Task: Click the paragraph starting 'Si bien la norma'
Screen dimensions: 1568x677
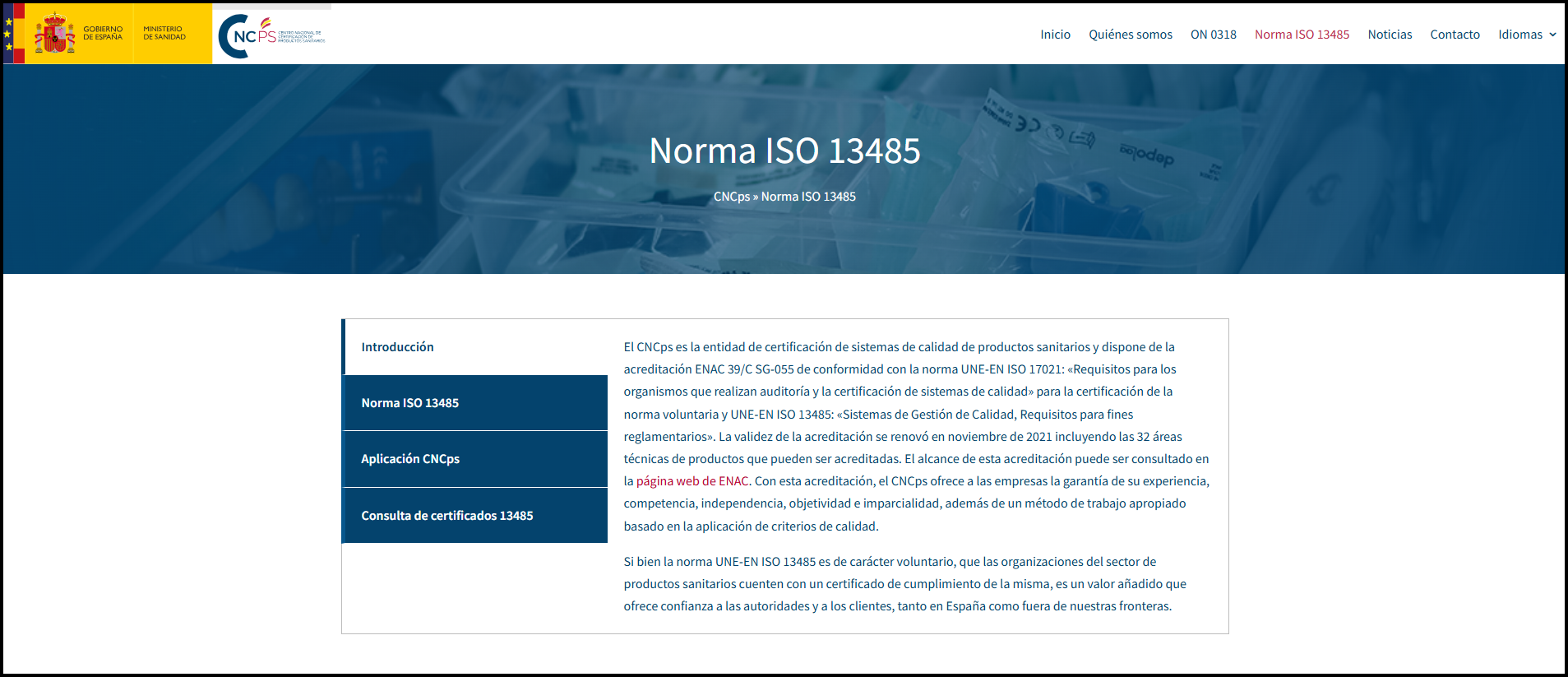Action: point(904,584)
